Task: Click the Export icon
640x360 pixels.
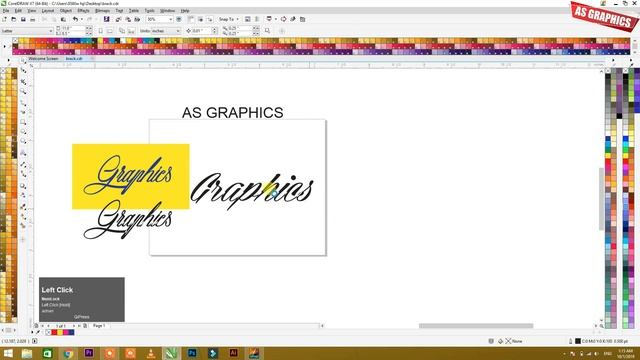Action: (x=128, y=19)
